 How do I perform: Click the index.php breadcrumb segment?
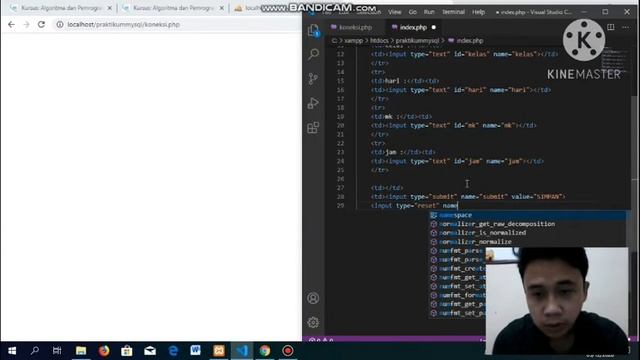[x=469, y=41]
